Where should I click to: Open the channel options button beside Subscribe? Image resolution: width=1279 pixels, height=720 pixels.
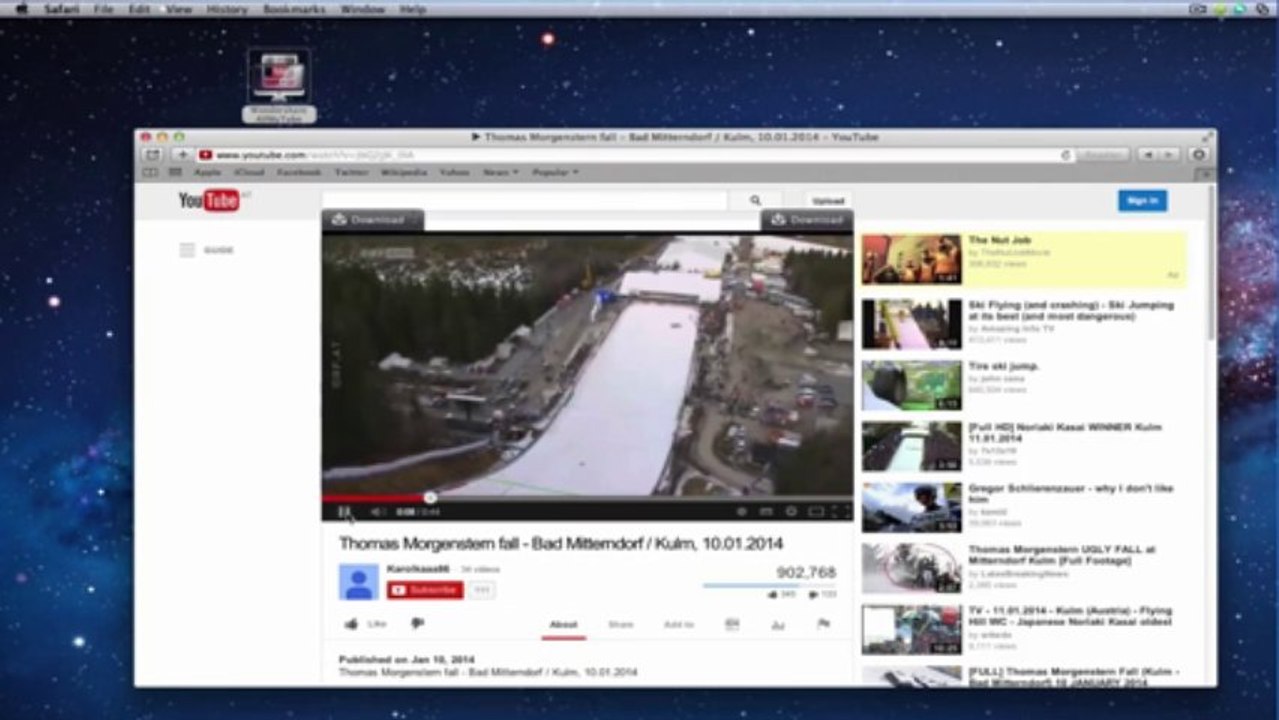482,590
